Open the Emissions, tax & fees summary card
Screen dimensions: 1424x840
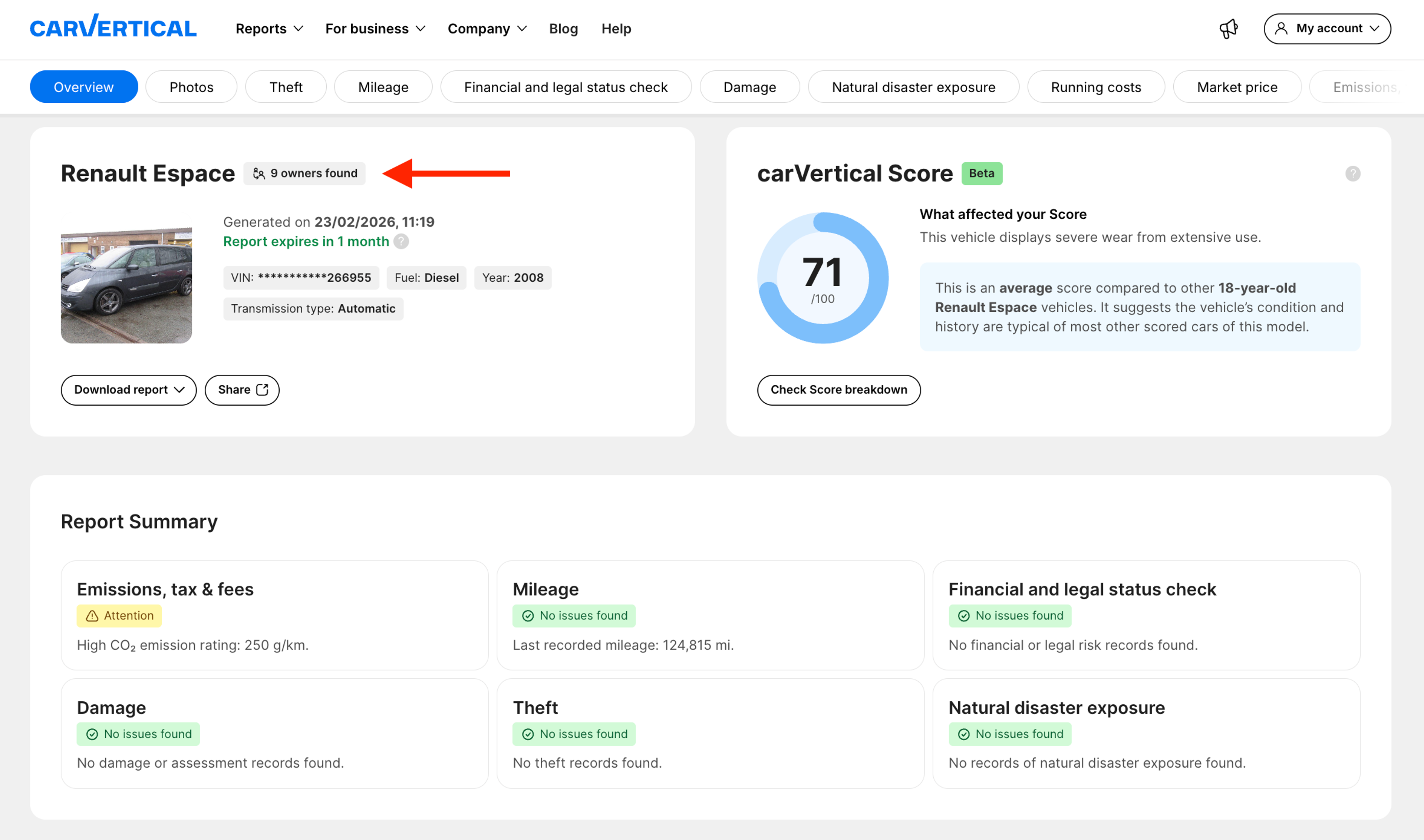point(275,615)
